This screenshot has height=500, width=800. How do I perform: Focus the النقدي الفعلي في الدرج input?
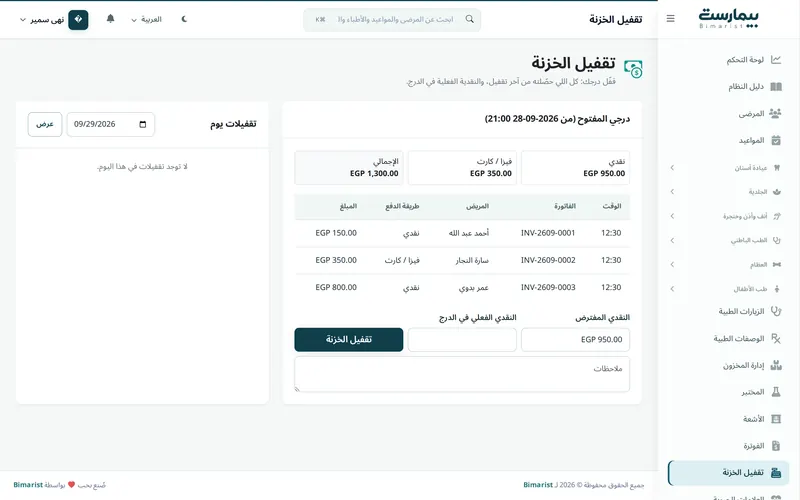tap(462, 339)
